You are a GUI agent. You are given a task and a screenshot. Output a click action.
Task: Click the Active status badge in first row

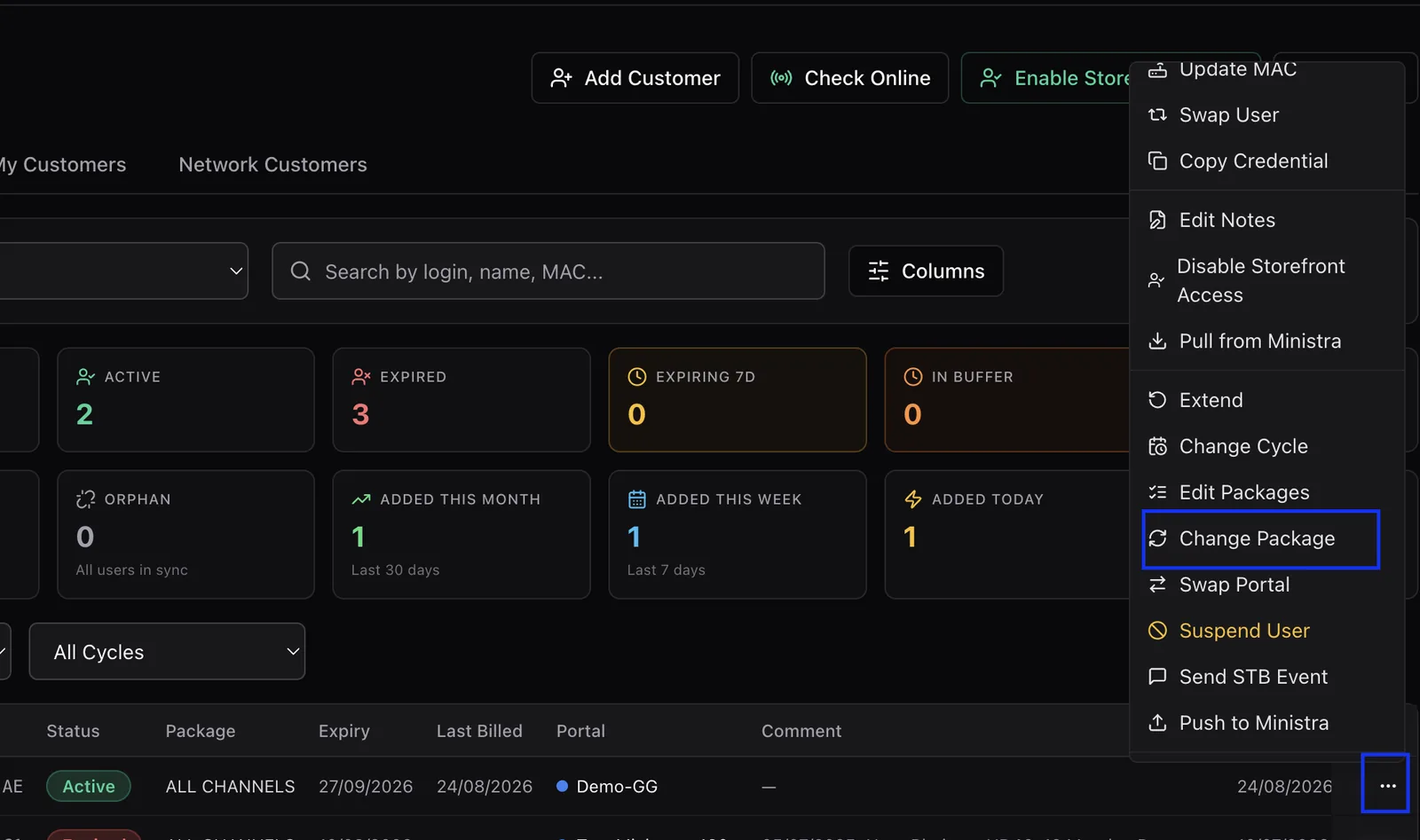[x=89, y=787]
